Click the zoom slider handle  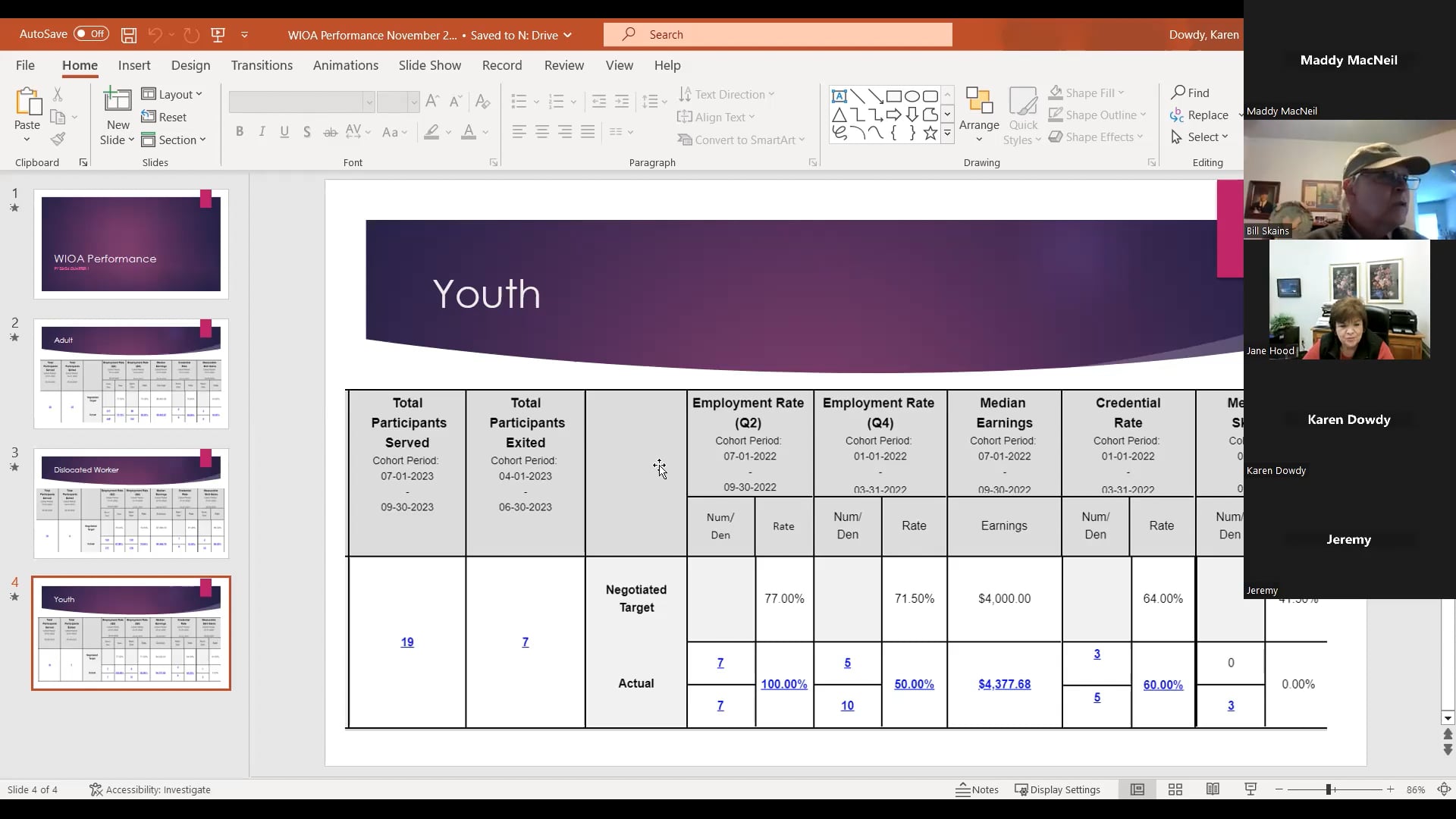click(1329, 789)
